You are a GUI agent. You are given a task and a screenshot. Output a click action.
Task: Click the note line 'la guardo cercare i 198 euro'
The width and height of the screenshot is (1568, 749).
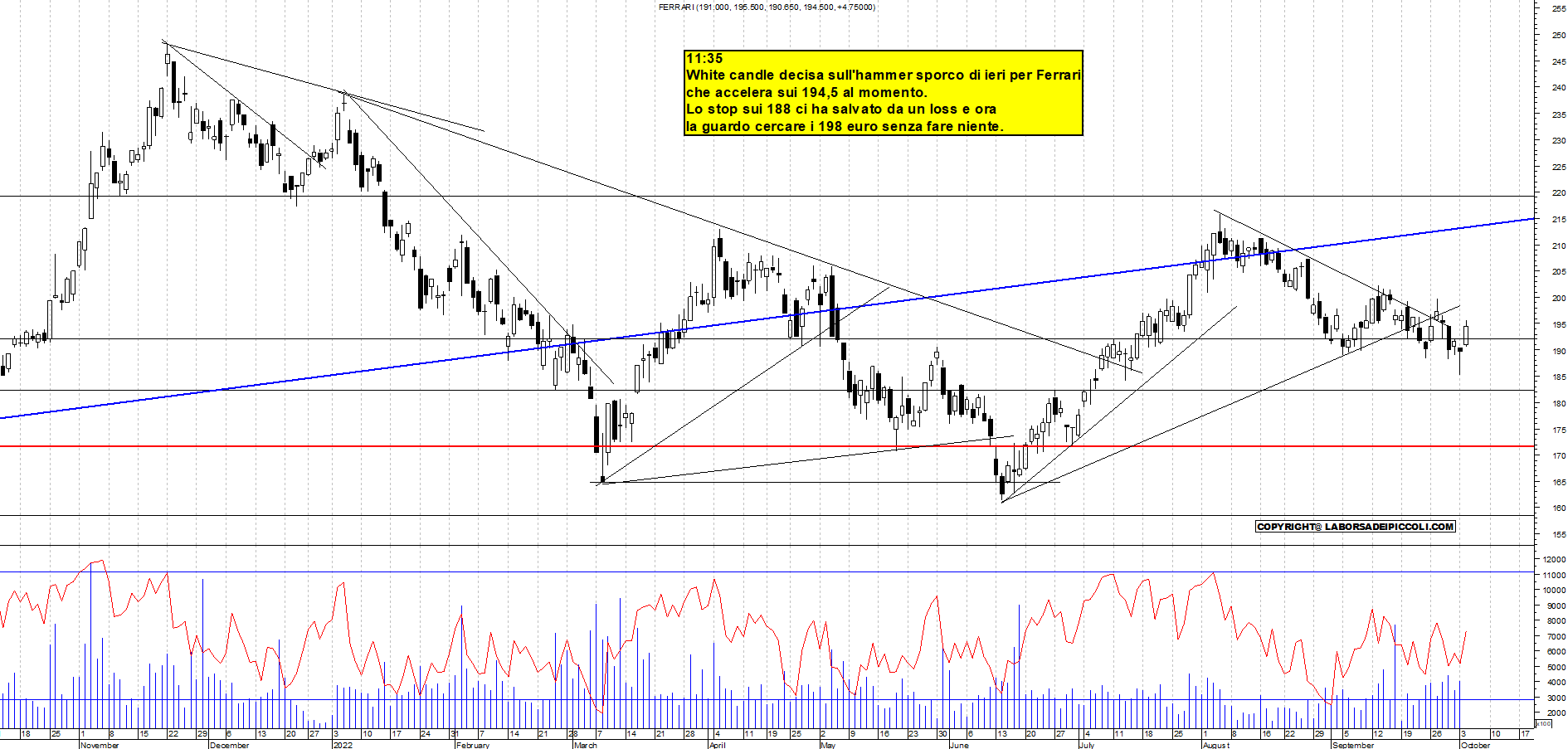tap(845, 126)
